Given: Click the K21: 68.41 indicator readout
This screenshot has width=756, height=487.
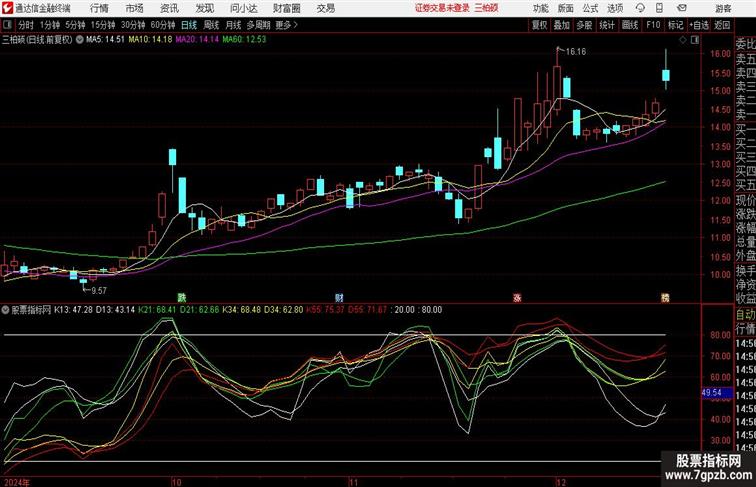Looking at the screenshot, I should 157,310.
